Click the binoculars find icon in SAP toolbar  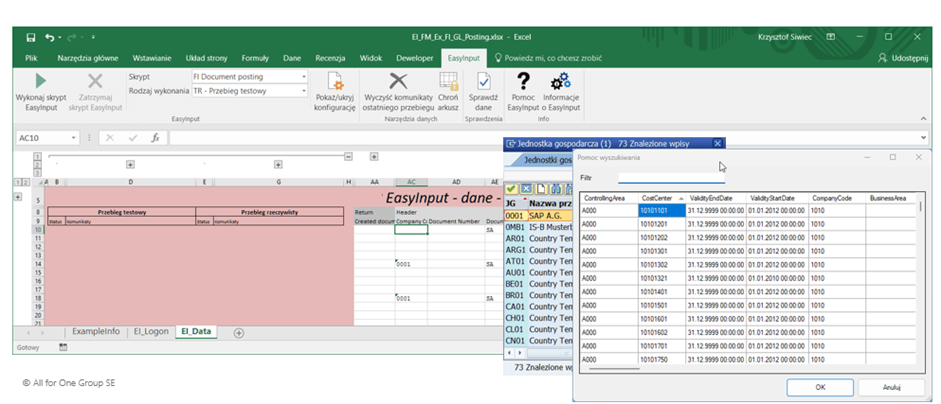(556, 189)
